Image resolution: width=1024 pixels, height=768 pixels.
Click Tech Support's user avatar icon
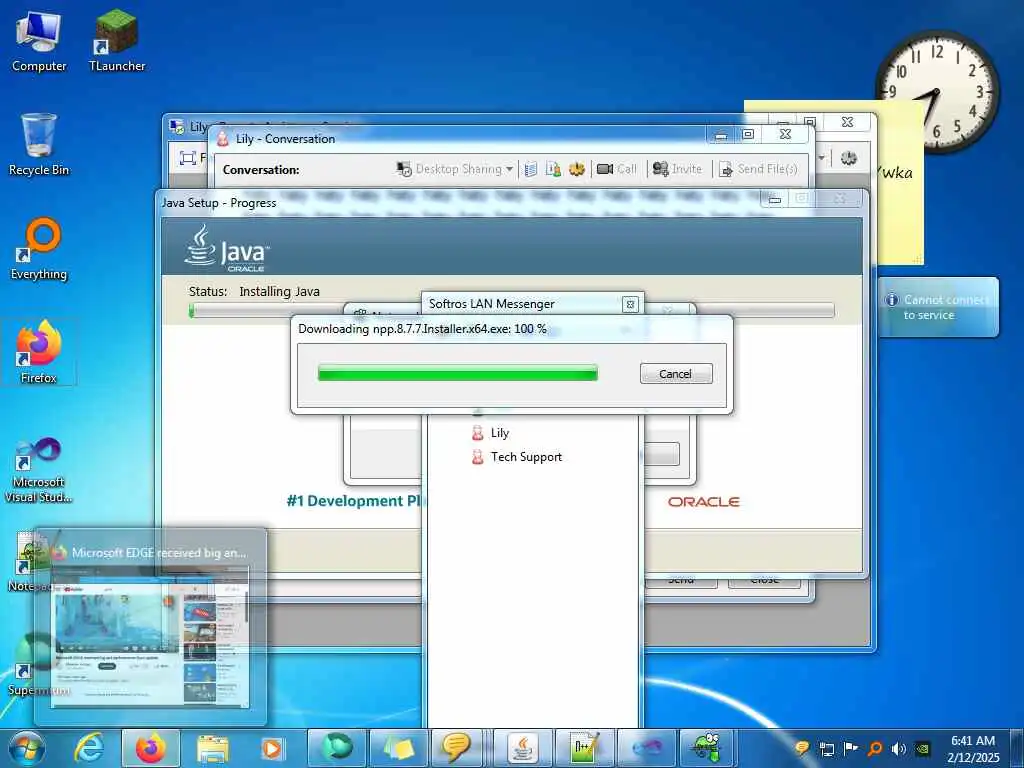[x=477, y=456]
